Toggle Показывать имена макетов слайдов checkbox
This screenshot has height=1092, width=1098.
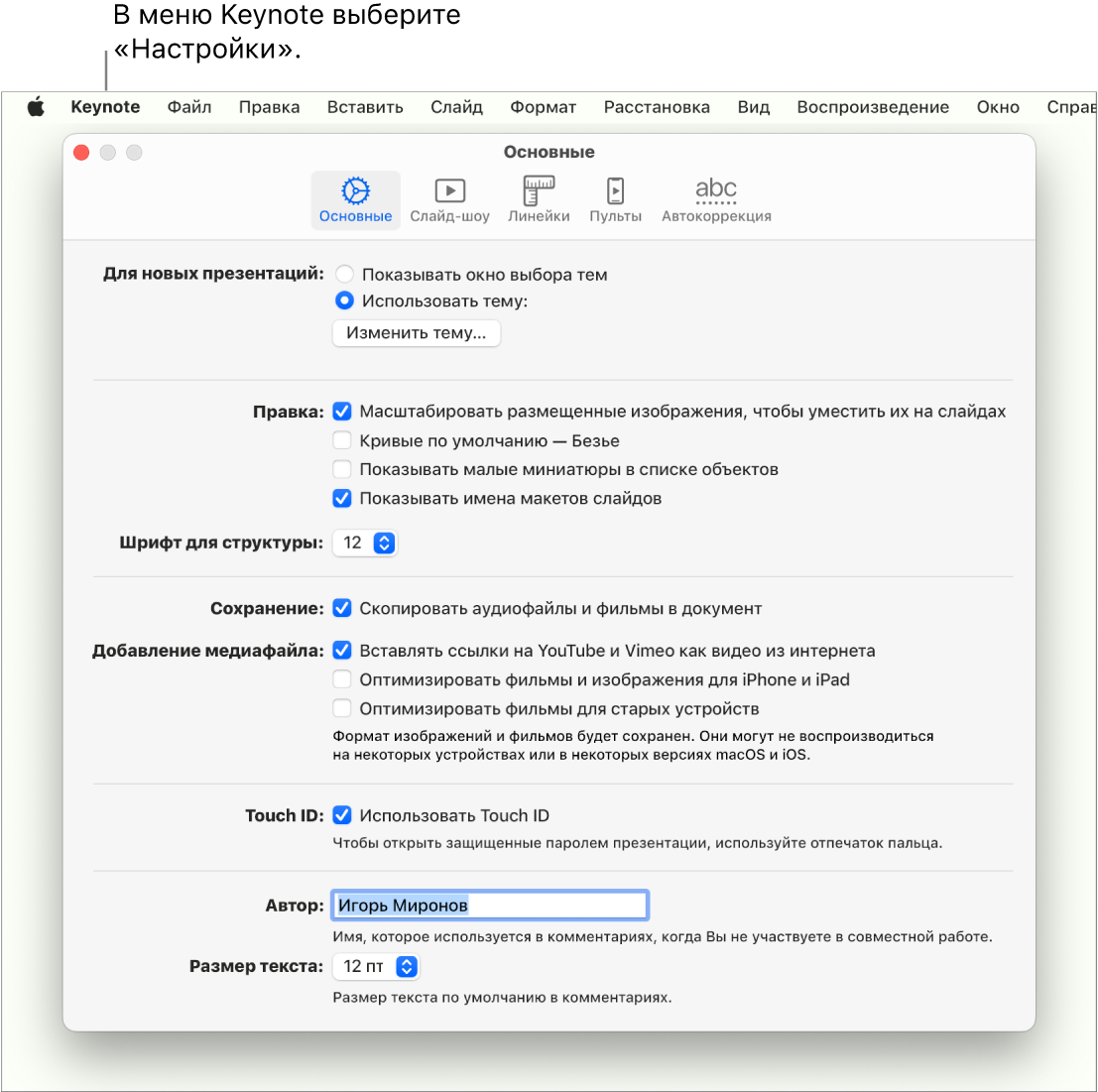(x=342, y=499)
